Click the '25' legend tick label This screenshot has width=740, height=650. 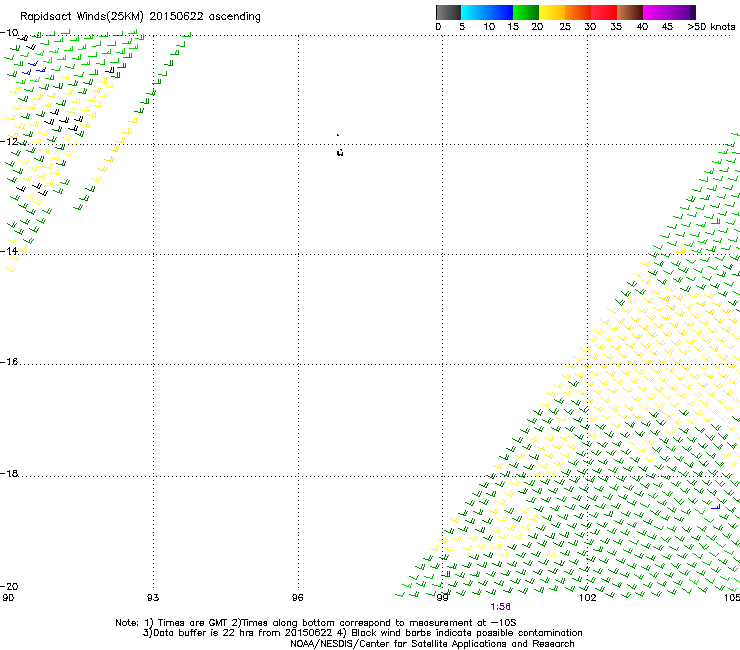tap(565, 27)
